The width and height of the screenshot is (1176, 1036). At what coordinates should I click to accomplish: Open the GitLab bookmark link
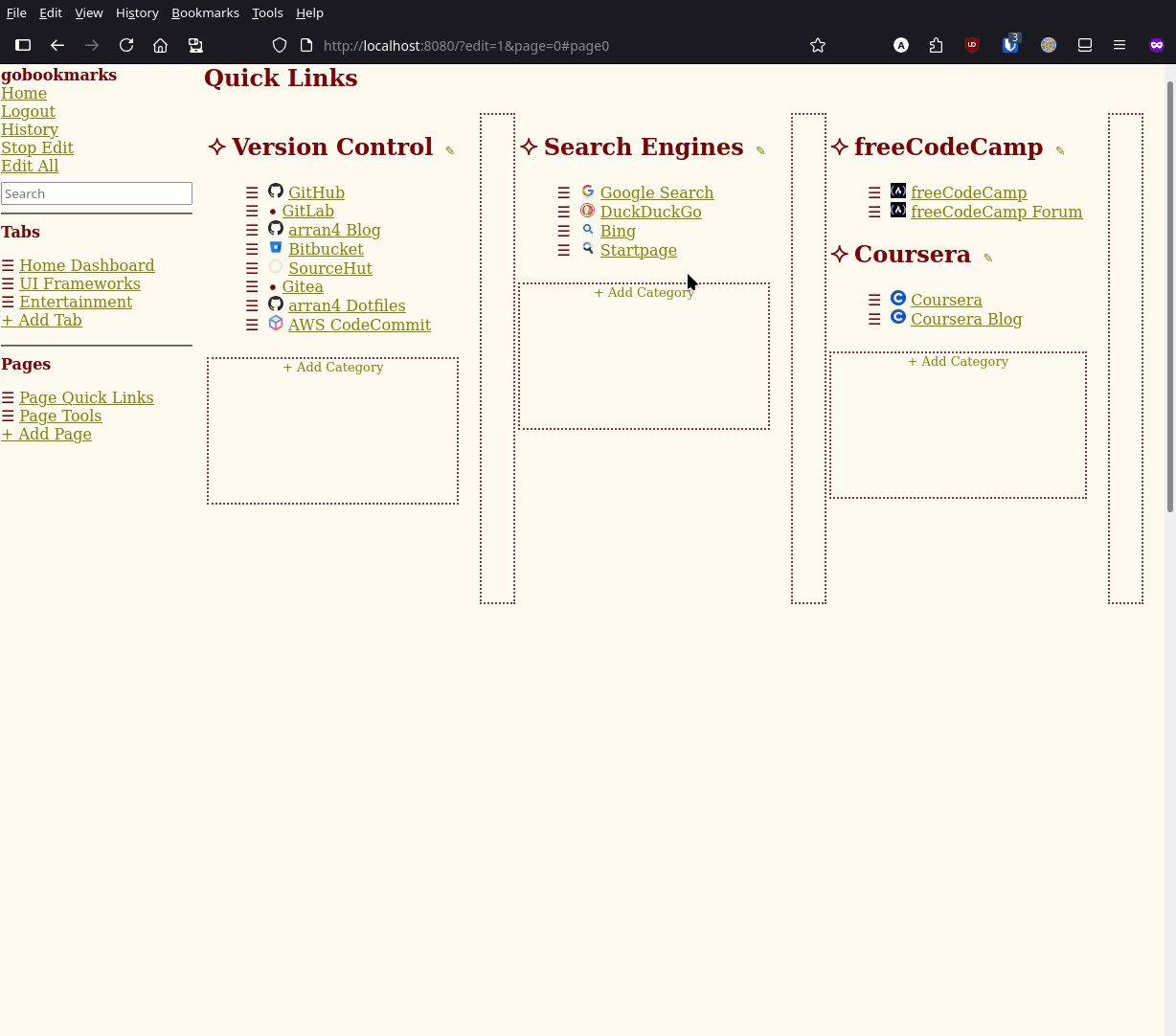[307, 211]
